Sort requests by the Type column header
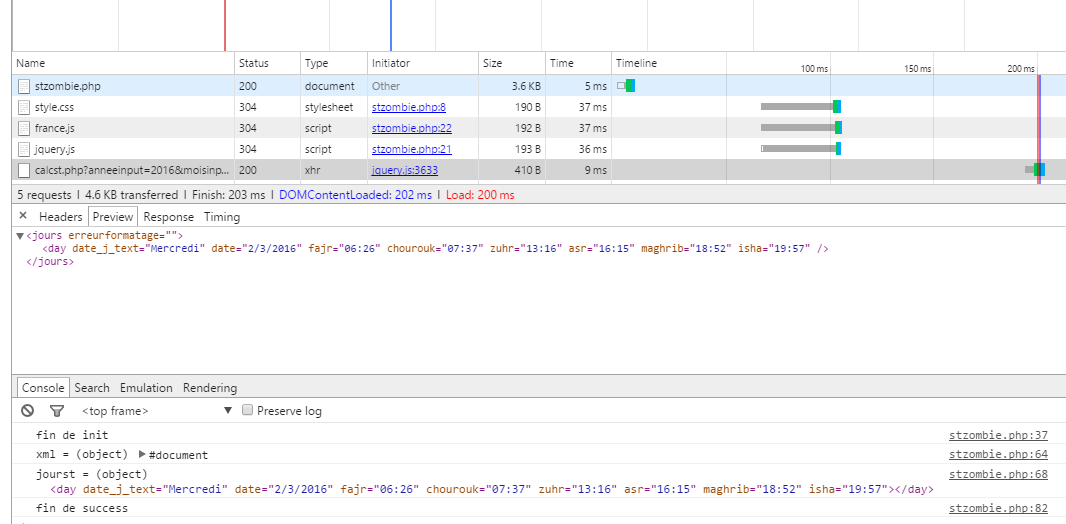This screenshot has height=524, width=1066. [334, 63]
